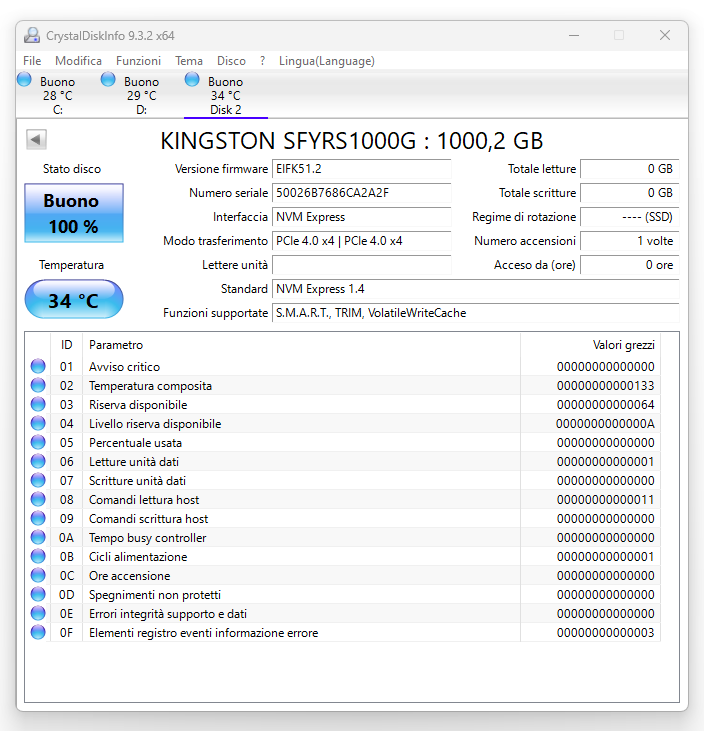Click the Parametro column header
The image size is (704, 731).
[x=301, y=345]
